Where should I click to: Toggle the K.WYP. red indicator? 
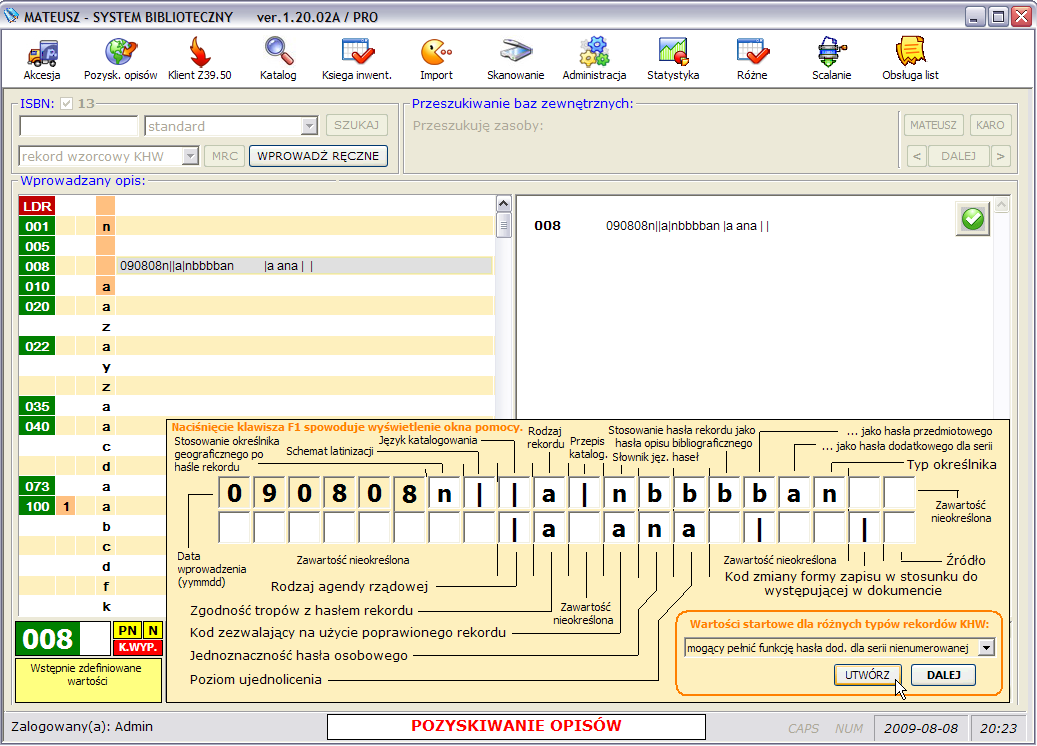[139, 647]
